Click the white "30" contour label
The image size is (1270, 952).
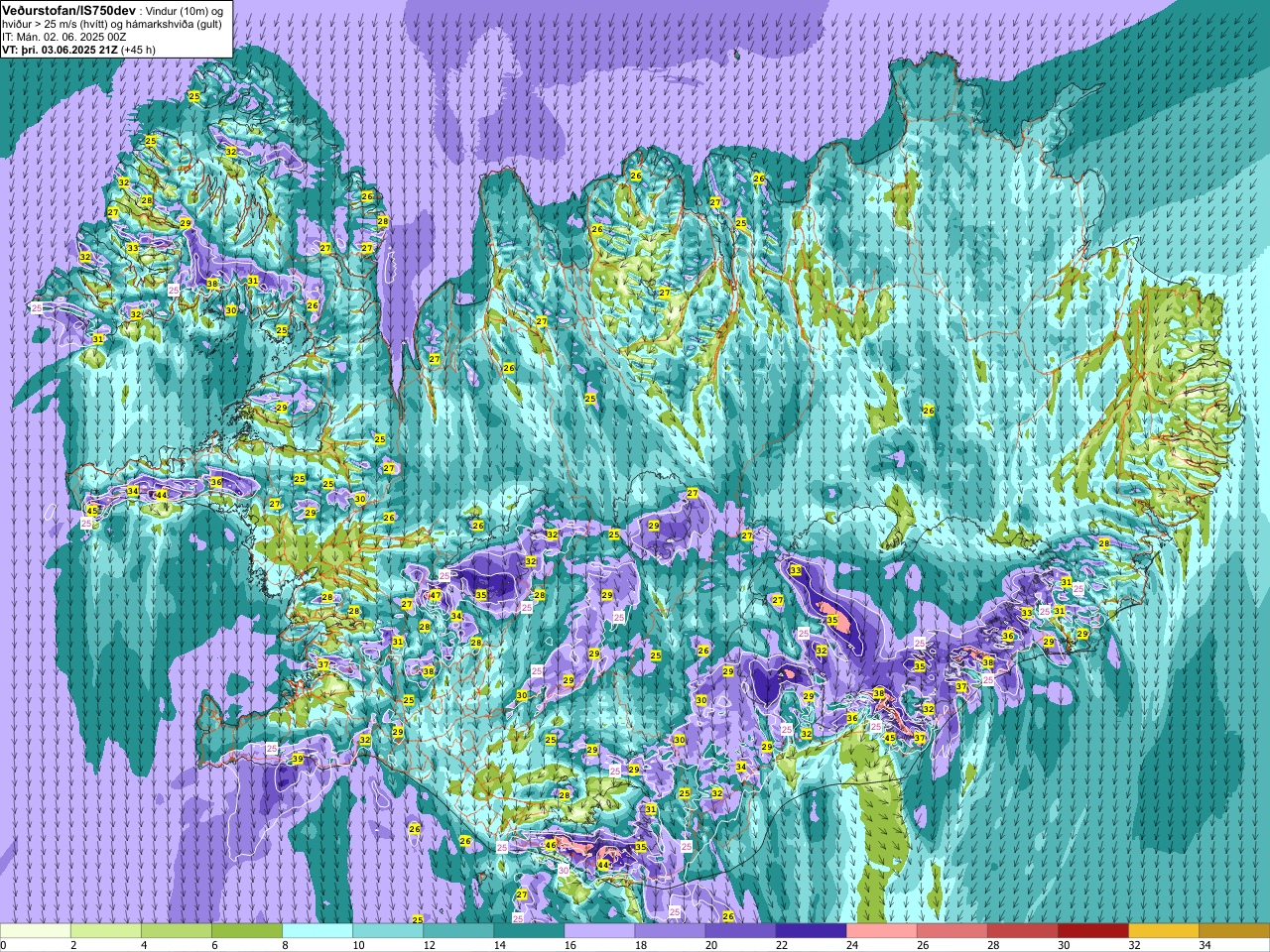pyautogui.click(x=564, y=870)
